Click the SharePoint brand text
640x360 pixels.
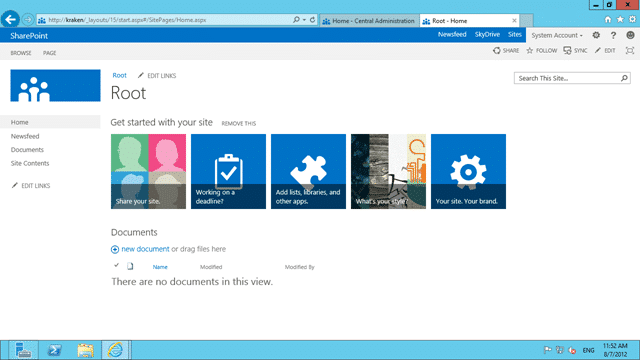pyautogui.click(x=29, y=36)
